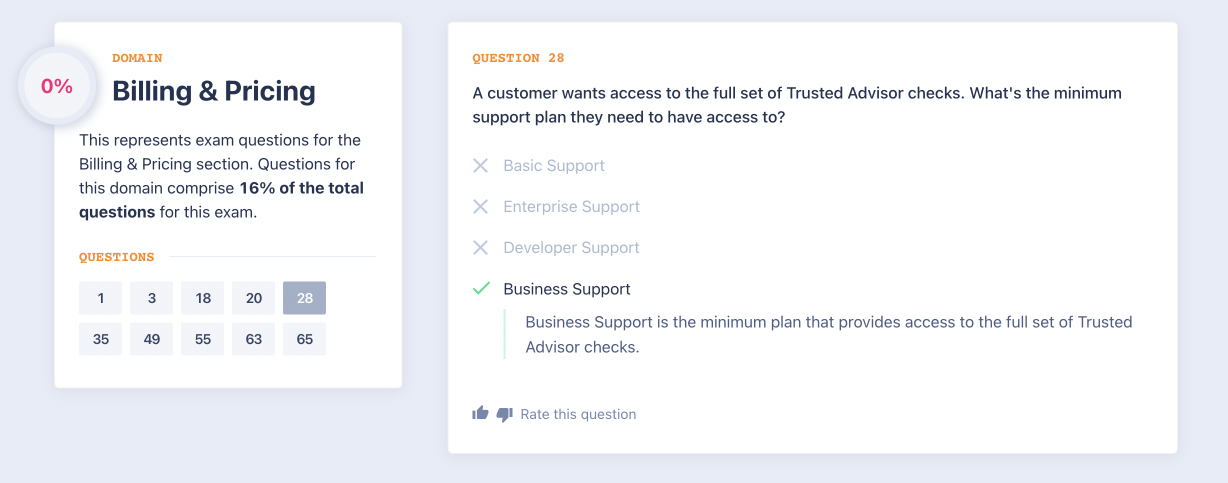Choose the Enterprise Support answer
The width and height of the screenshot is (1228, 483).
tap(571, 206)
